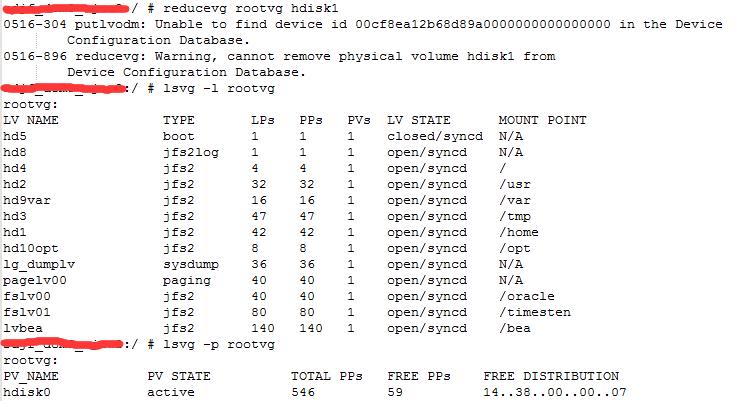Select the lvbea logical volume name
Viewport: 745px width, 401px height.
[23, 328]
